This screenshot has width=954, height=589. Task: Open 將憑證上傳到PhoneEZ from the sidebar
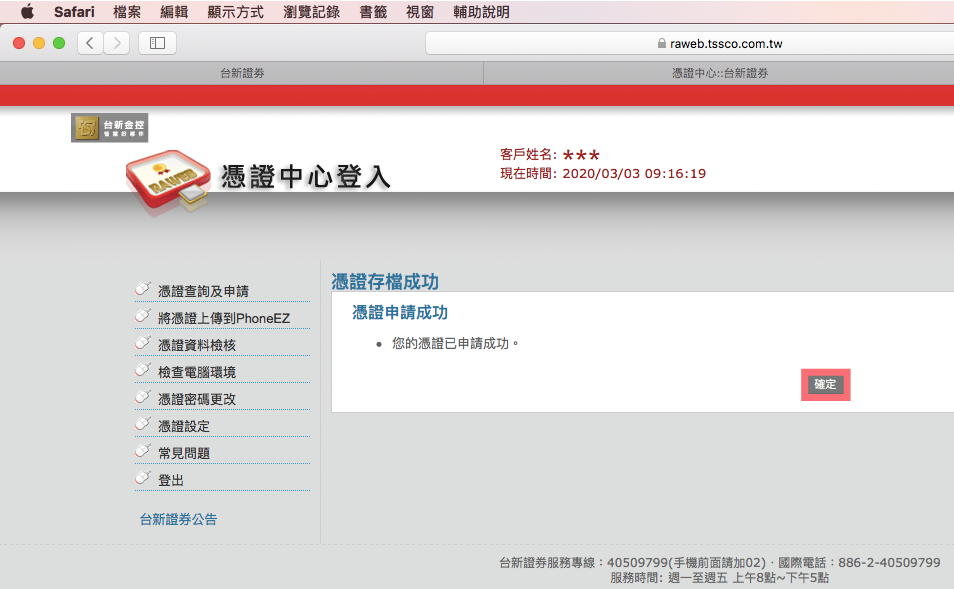pos(224,318)
